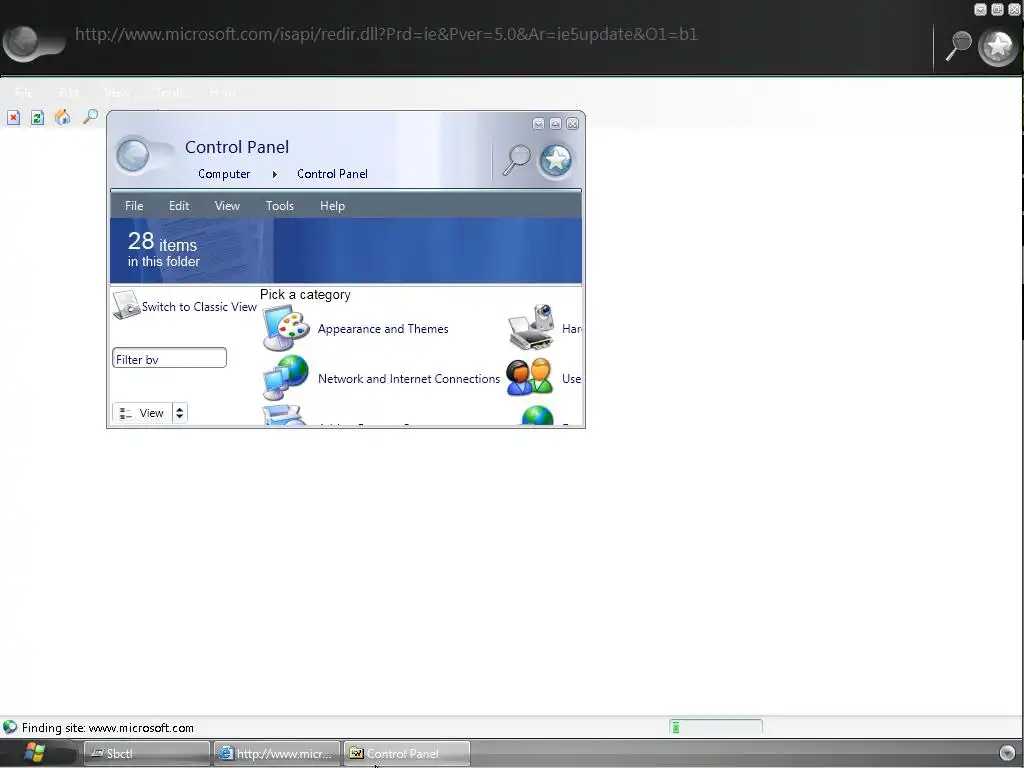Image resolution: width=1024 pixels, height=768 pixels.
Task: Open Control Panel favorites star icon
Action: pos(556,161)
